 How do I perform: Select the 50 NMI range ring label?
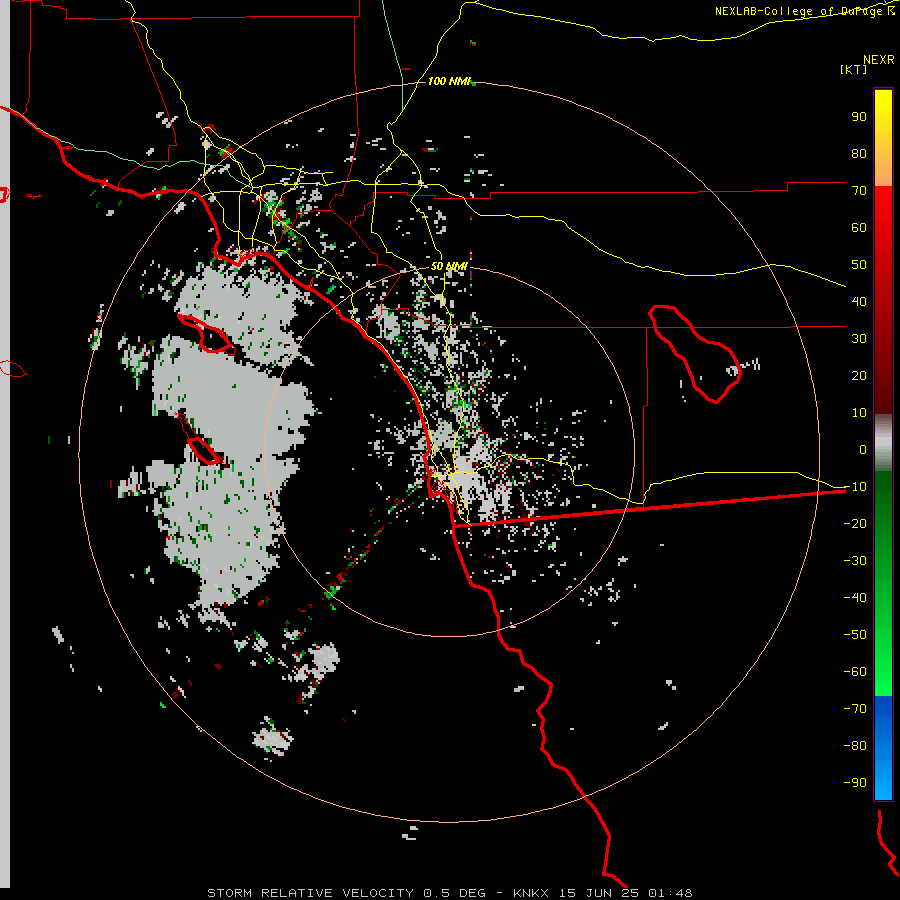point(449,266)
